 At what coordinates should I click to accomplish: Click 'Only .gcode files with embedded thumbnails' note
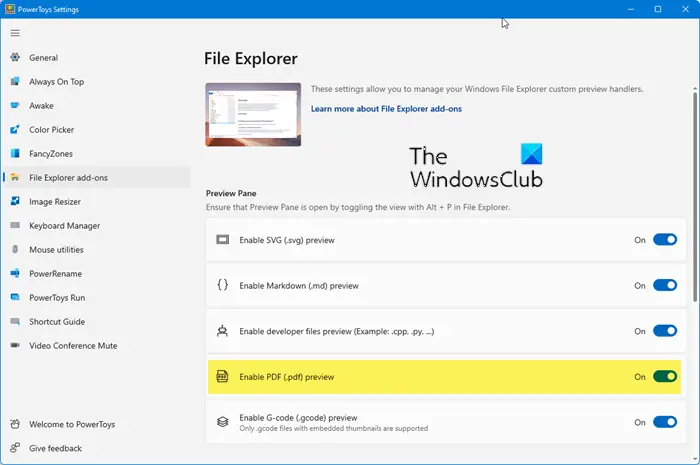point(333,428)
